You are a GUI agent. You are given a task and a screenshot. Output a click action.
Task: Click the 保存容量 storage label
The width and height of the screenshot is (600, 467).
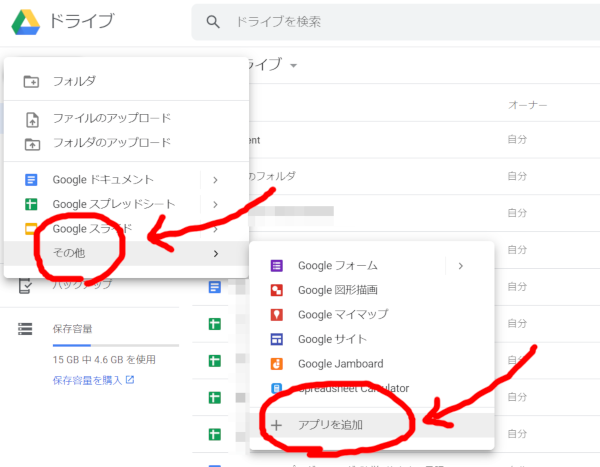pyautogui.click(x=72, y=329)
